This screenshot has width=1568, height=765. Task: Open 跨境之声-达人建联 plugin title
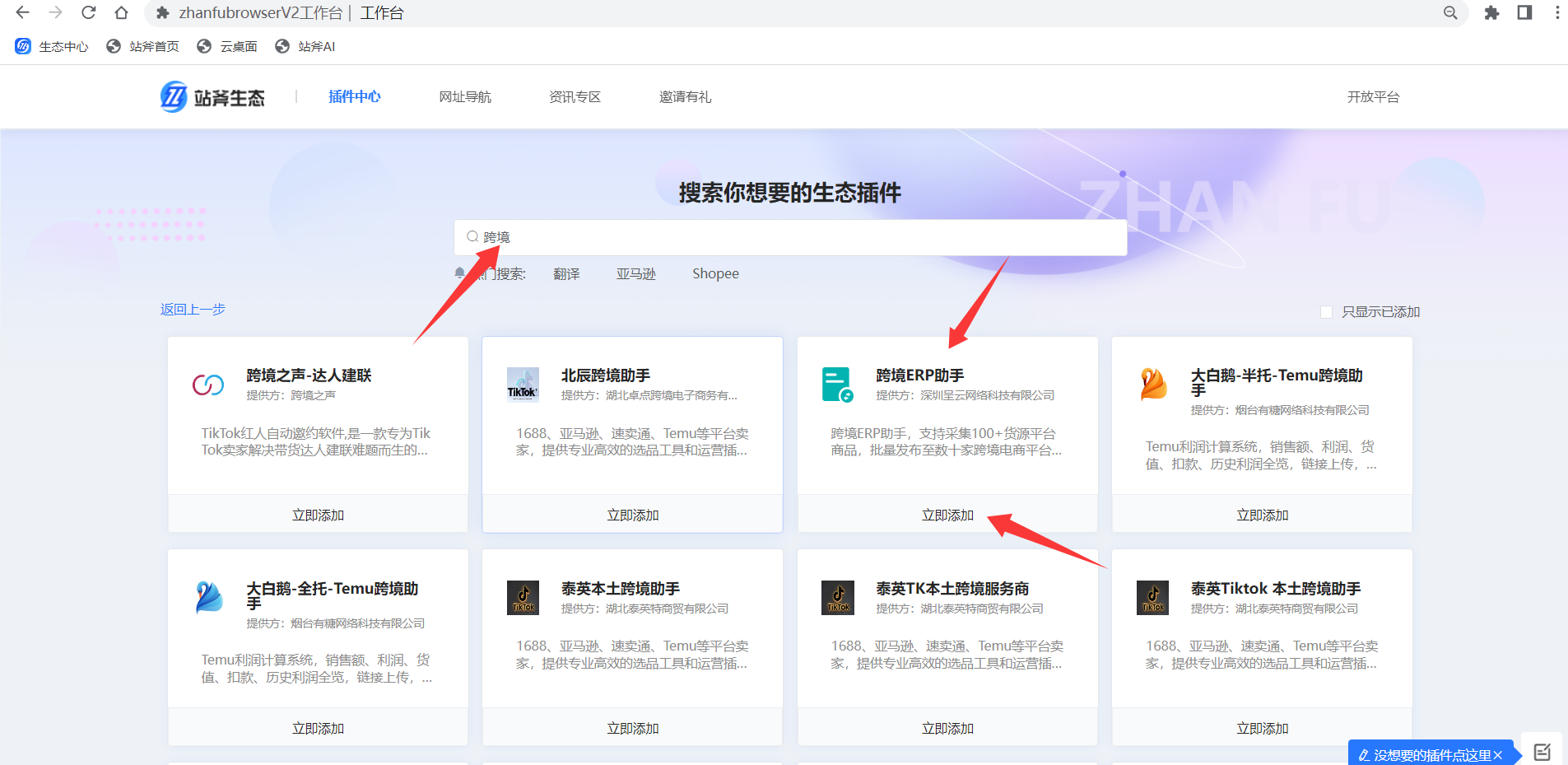(309, 376)
